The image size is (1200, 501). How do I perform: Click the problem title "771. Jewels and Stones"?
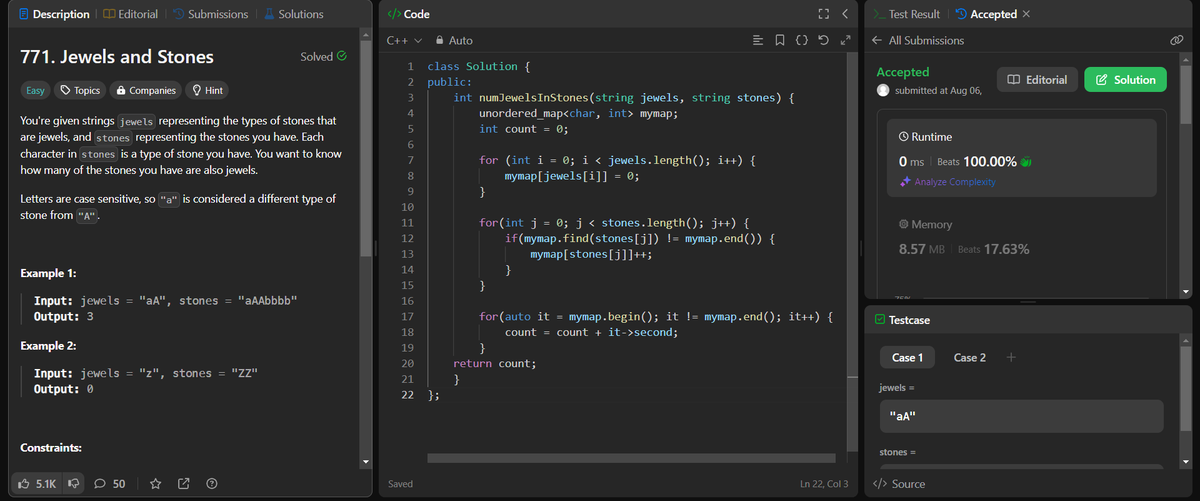click(117, 57)
